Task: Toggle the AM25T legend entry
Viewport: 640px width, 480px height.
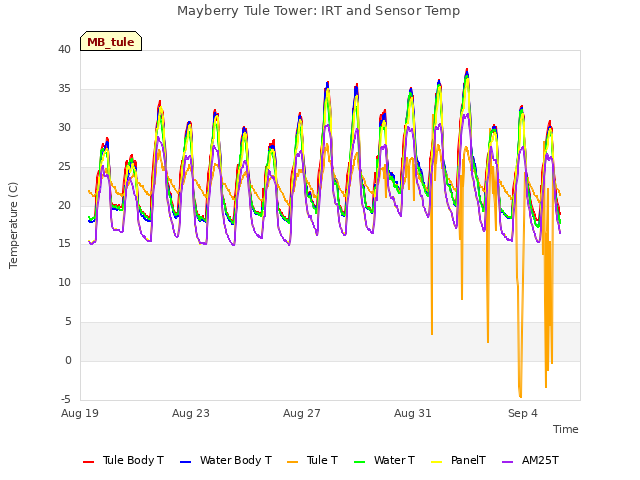Action: click(530, 460)
